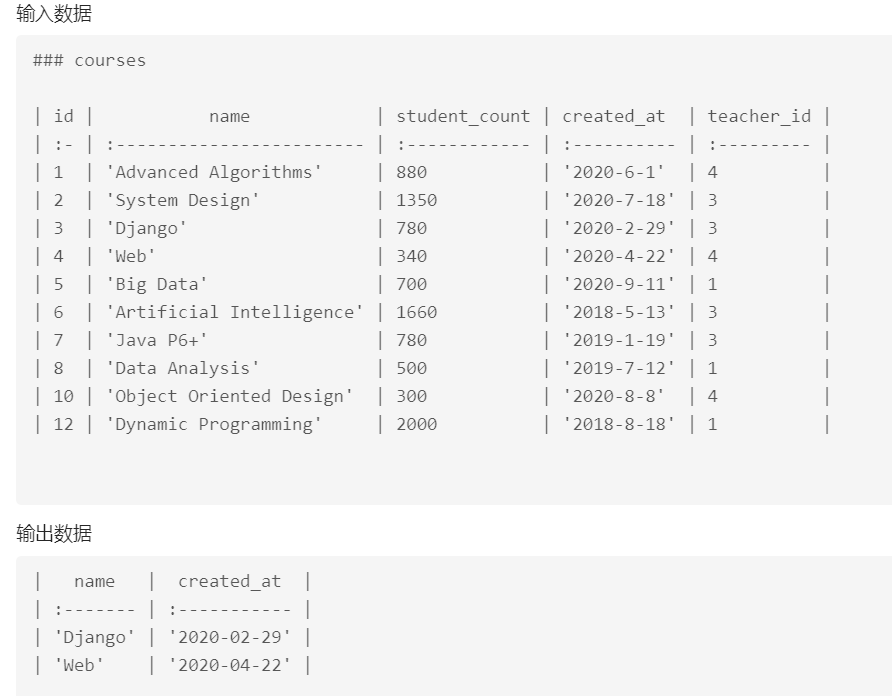Image resolution: width=892 pixels, height=696 pixels.
Task: Select created_at date '2018-5-13'
Action: tap(619, 312)
